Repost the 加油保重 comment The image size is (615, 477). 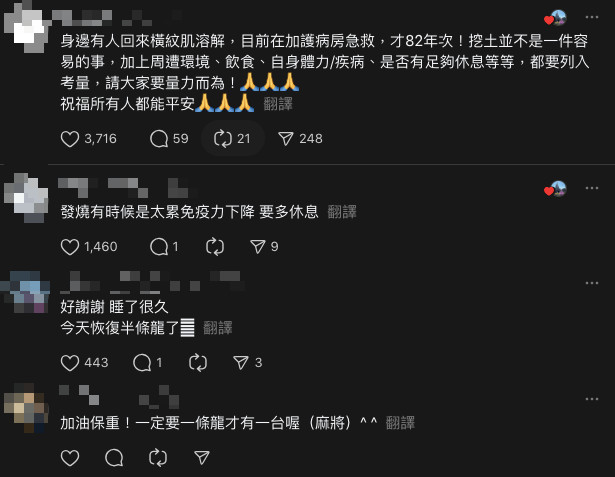pyautogui.click(x=158, y=458)
